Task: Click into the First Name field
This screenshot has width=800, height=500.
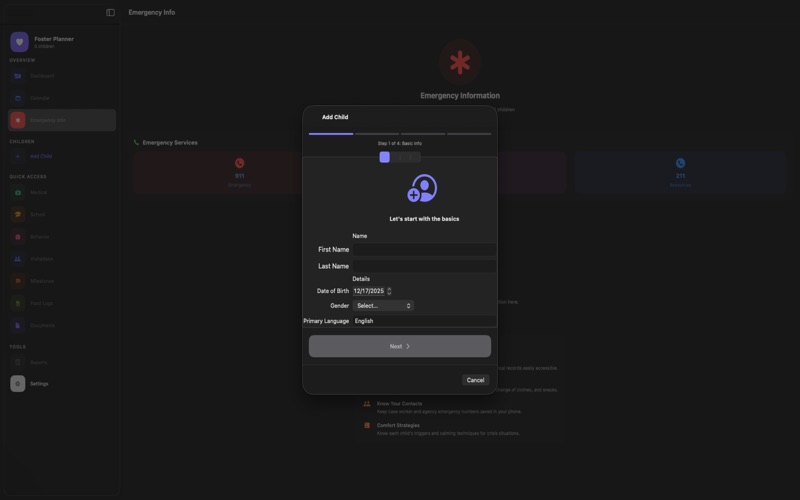Action: tap(424, 249)
